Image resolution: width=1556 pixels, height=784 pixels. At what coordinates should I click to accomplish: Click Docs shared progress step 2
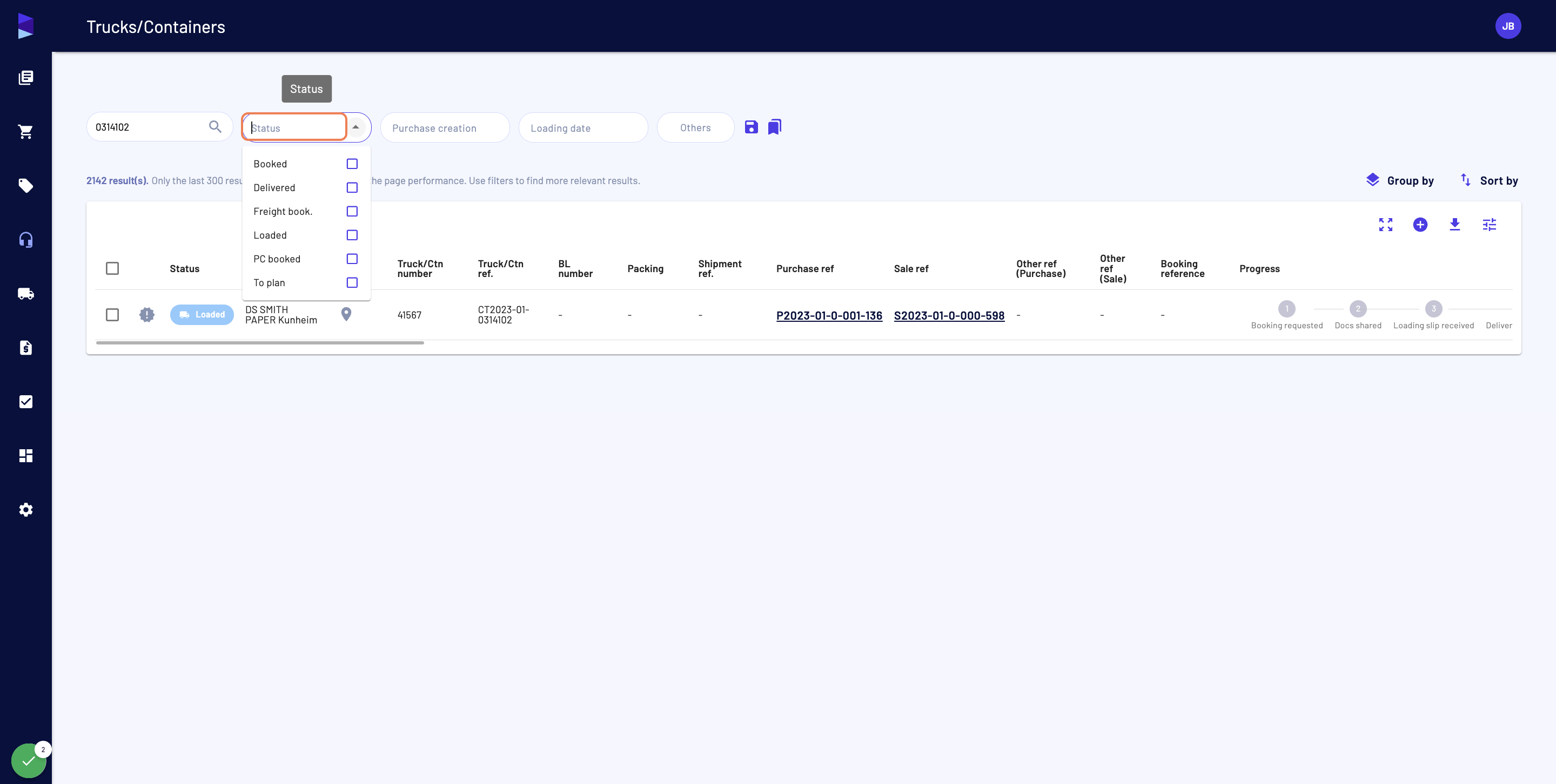[x=1358, y=308]
